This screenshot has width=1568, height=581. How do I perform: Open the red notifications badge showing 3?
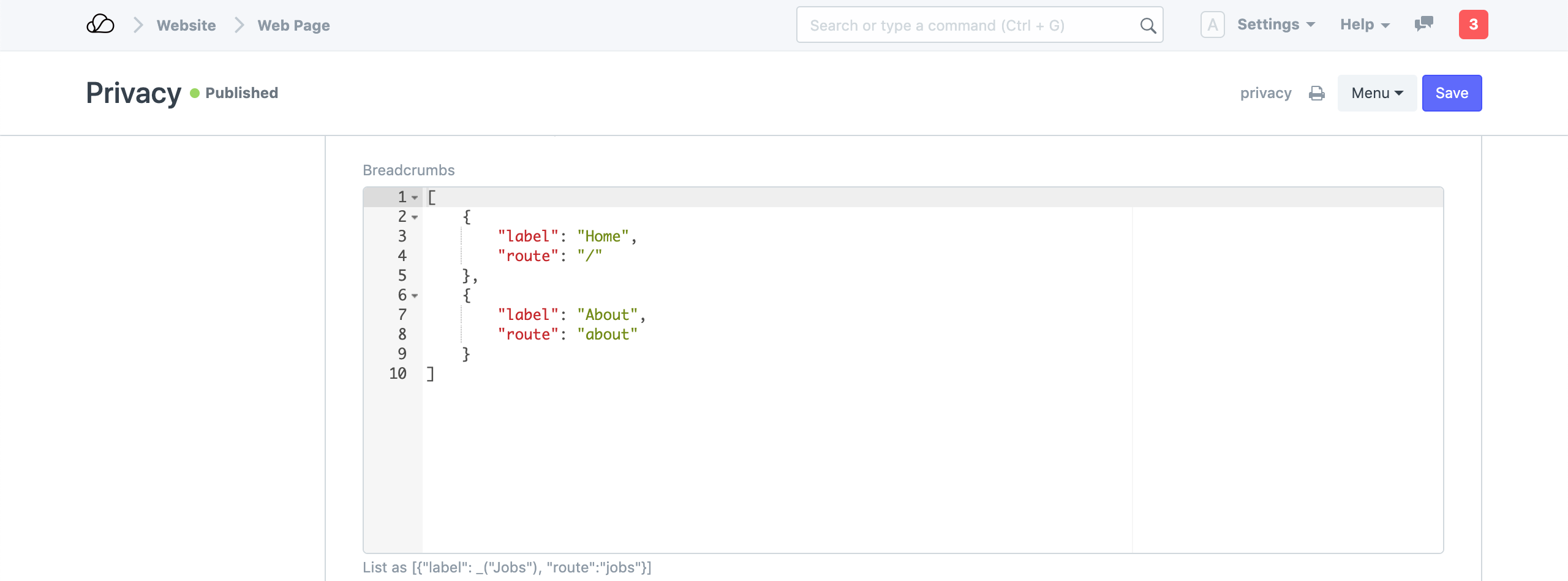click(x=1473, y=25)
